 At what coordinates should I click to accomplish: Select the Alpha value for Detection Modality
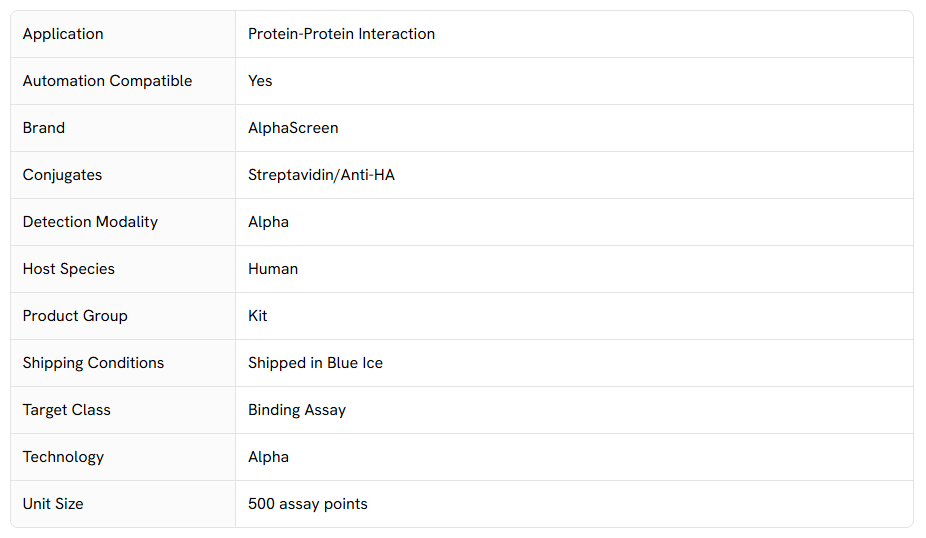point(268,222)
